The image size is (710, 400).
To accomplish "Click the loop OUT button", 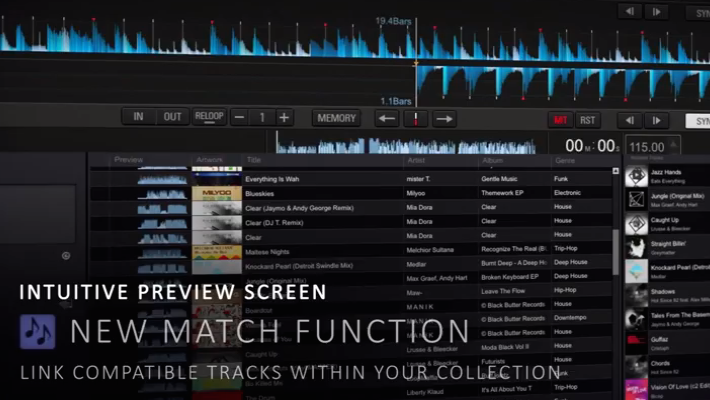I will point(173,117).
